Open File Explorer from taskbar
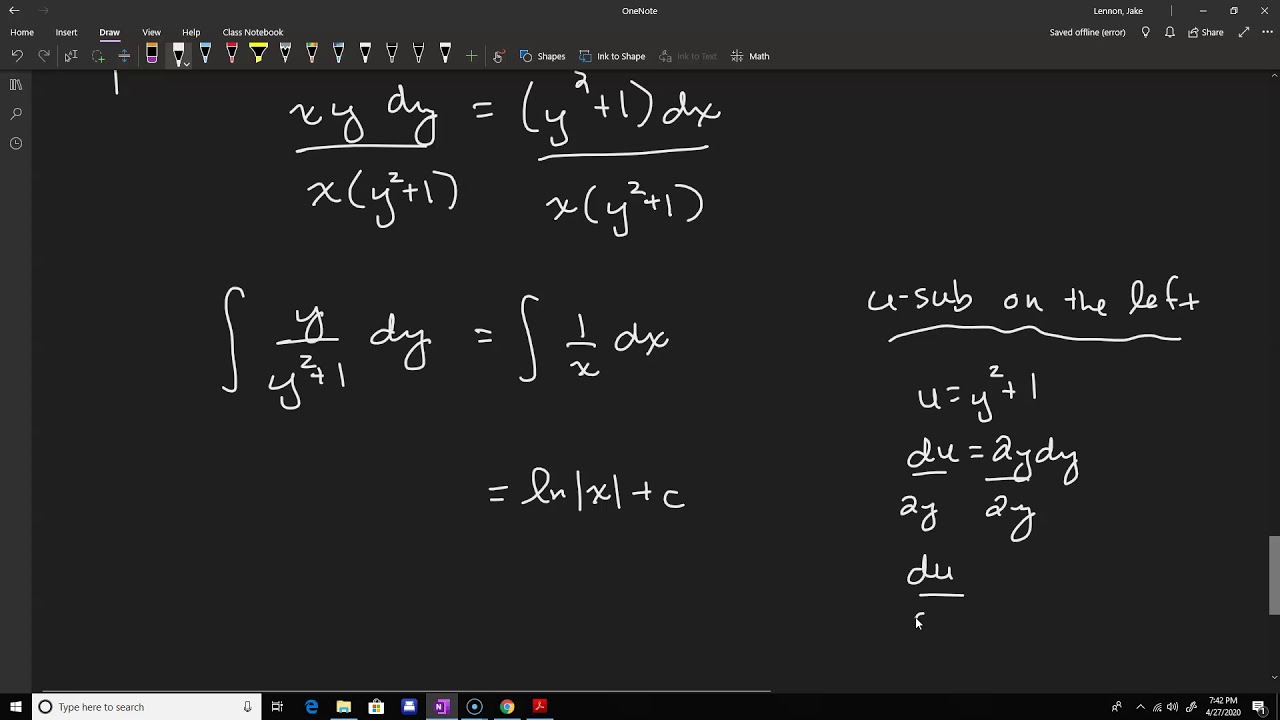1280x720 pixels. (343, 707)
